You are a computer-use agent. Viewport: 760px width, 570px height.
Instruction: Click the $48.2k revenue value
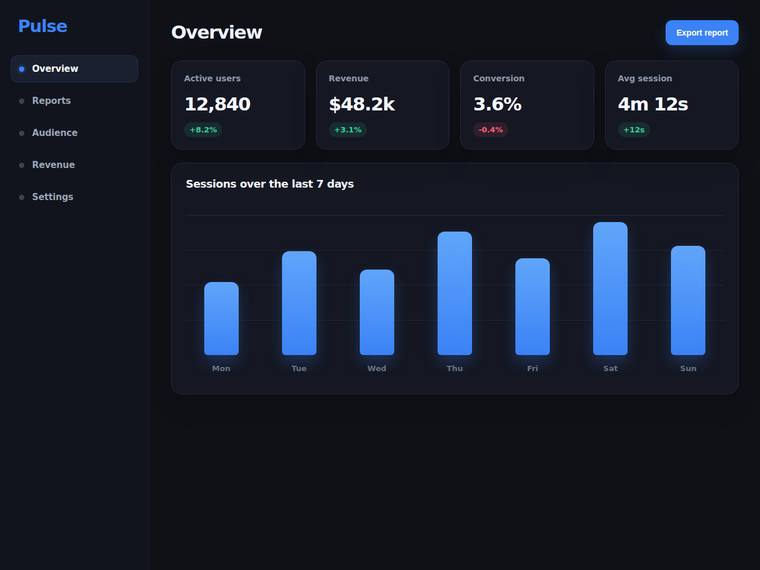coord(362,104)
